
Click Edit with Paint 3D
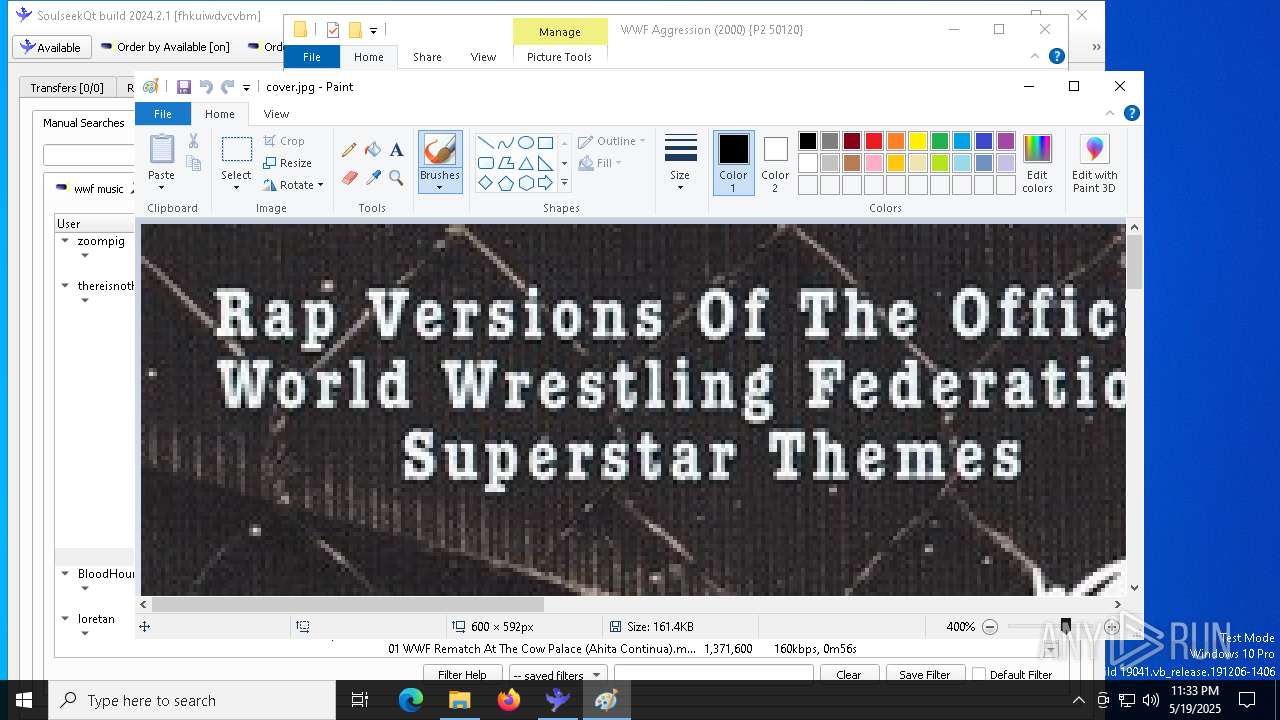point(1094,163)
